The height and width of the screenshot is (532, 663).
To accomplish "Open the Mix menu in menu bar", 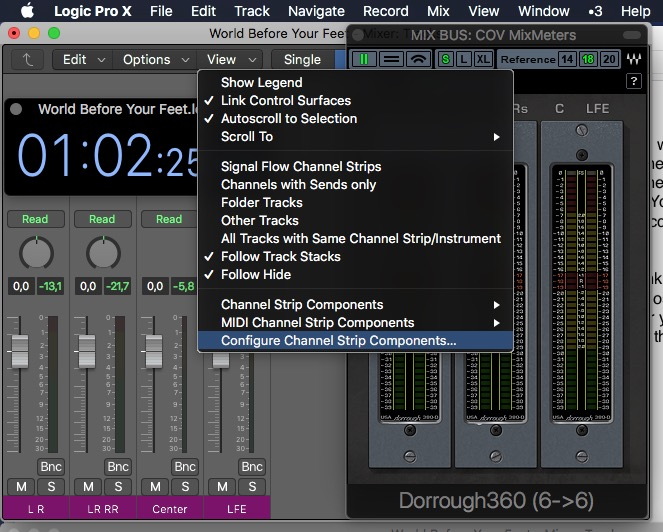I will (438, 11).
